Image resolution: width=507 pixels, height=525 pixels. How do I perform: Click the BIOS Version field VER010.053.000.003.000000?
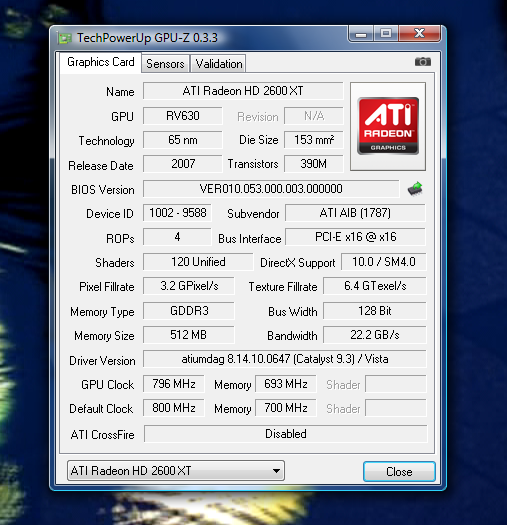271,189
